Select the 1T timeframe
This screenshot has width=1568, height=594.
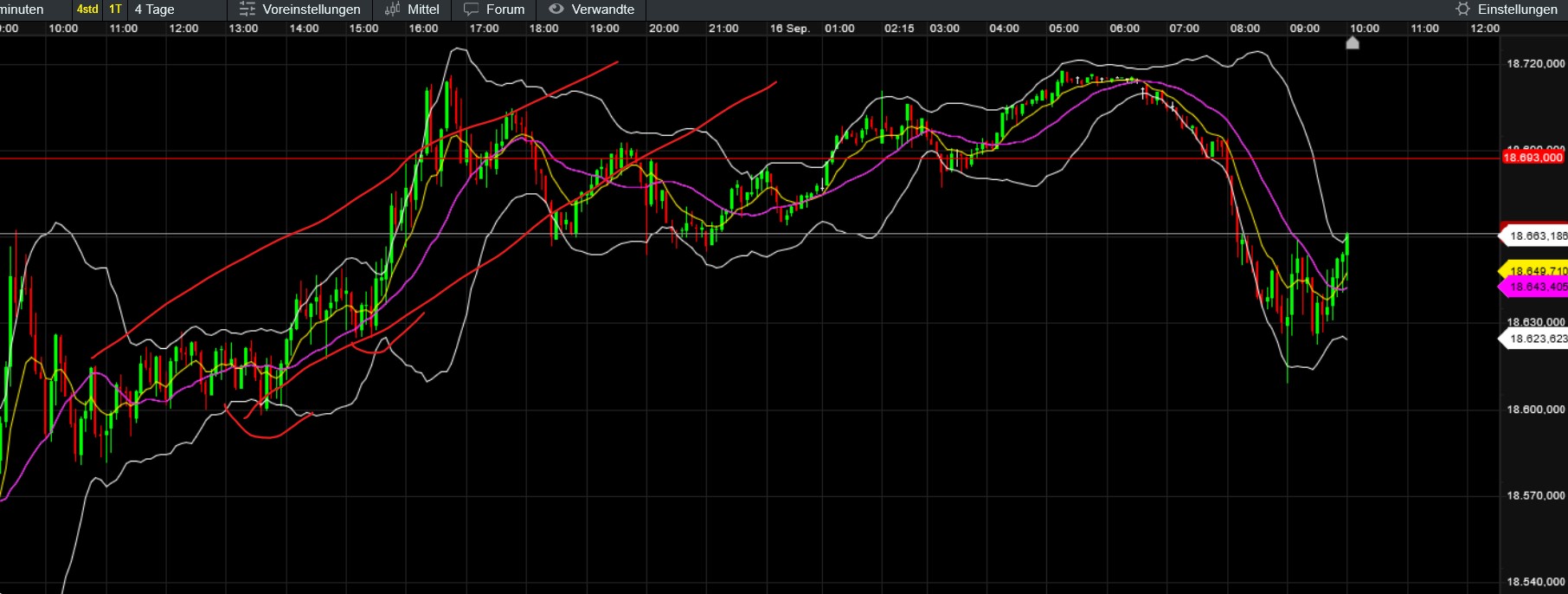click(x=115, y=10)
